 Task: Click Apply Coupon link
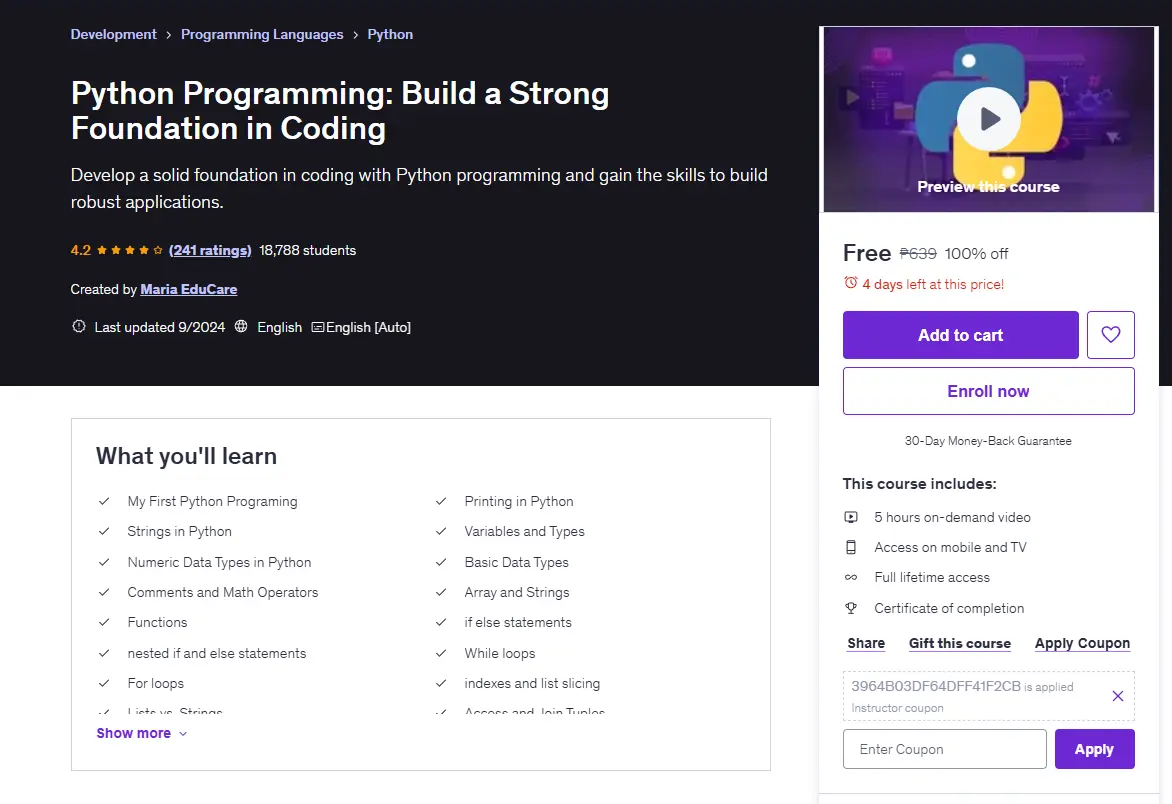pos(1082,643)
